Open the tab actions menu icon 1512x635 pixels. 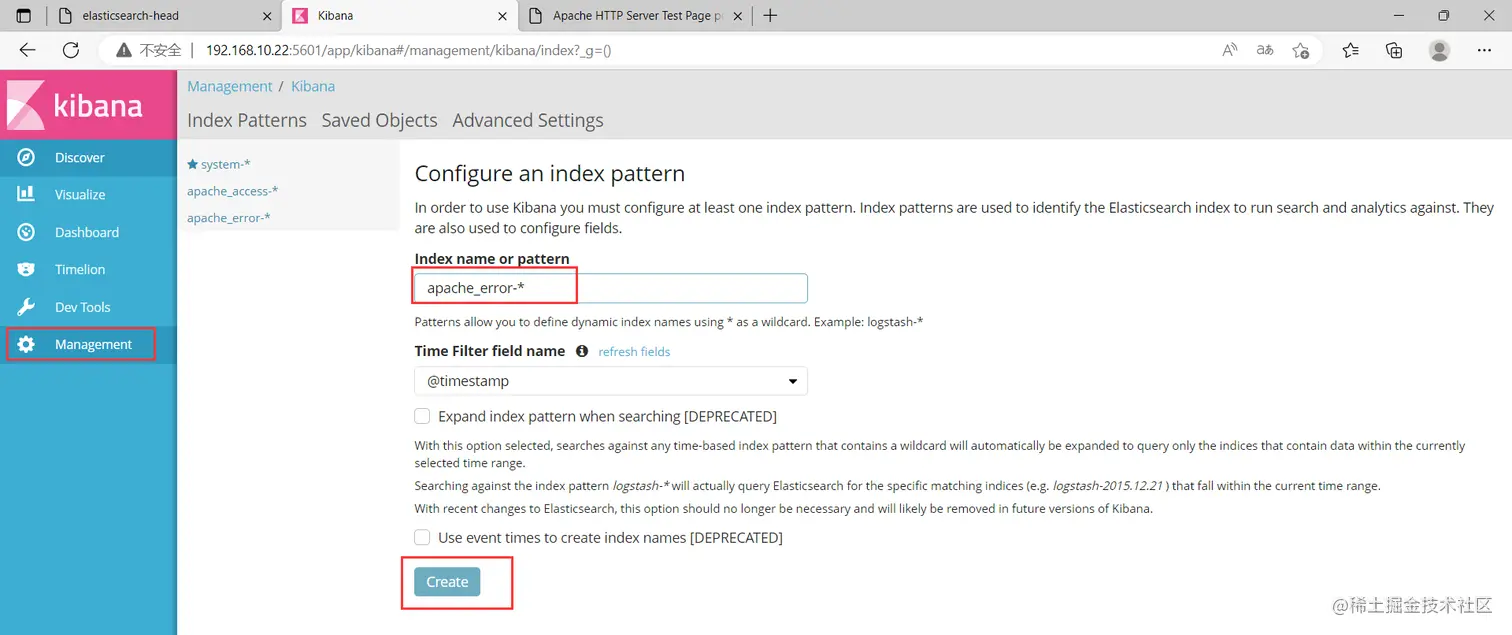tap(24, 15)
